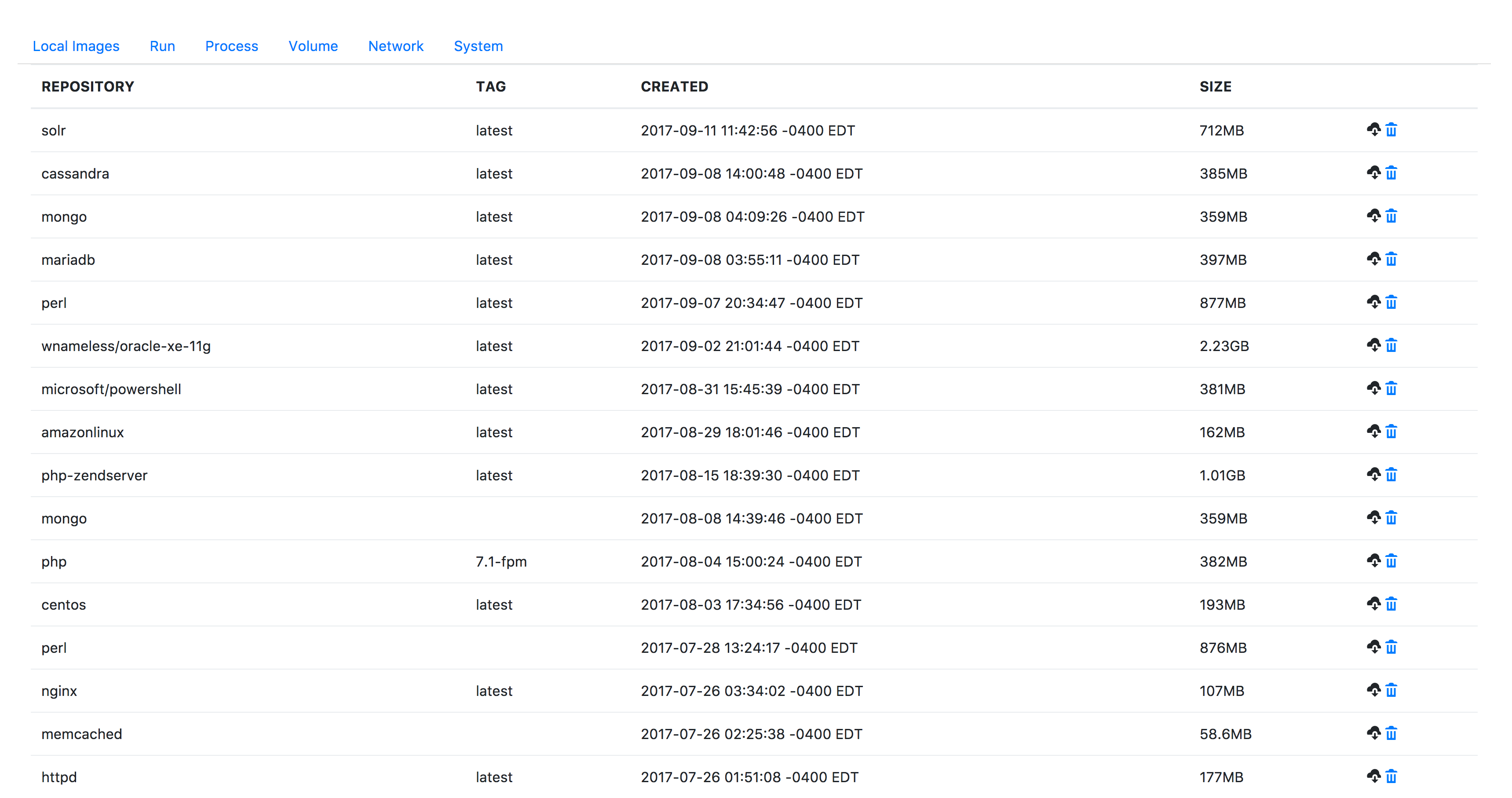Click cloud download icon for solr image
Viewport: 1512px width, 798px height.
point(1373,129)
